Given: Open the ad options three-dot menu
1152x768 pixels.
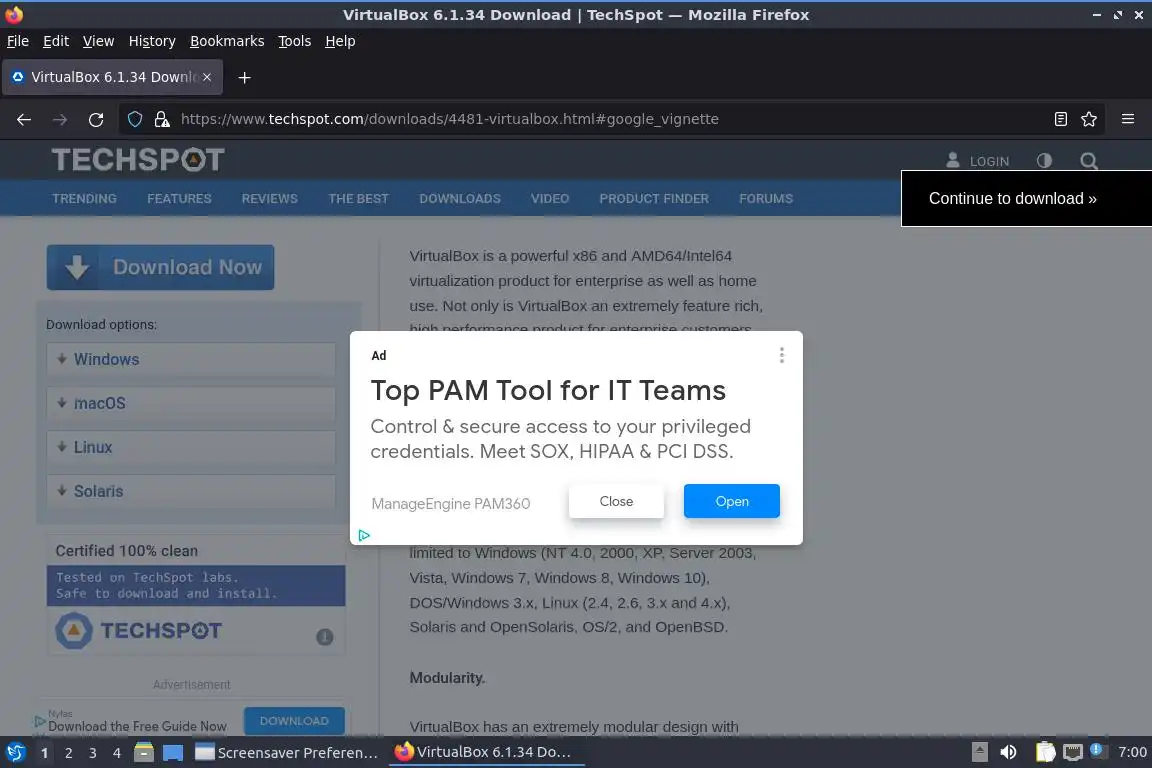Looking at the screenshot, I should [x=782, y=356].
